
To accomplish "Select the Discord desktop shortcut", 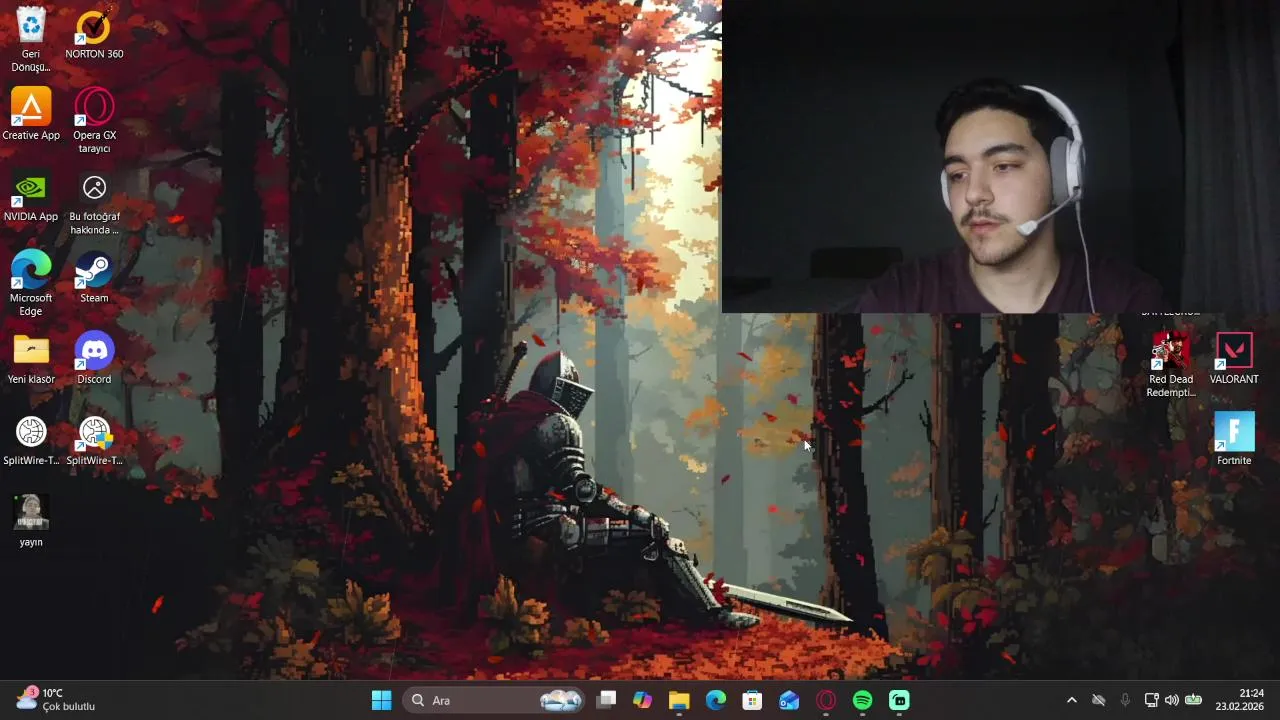I will pos(94,358).
